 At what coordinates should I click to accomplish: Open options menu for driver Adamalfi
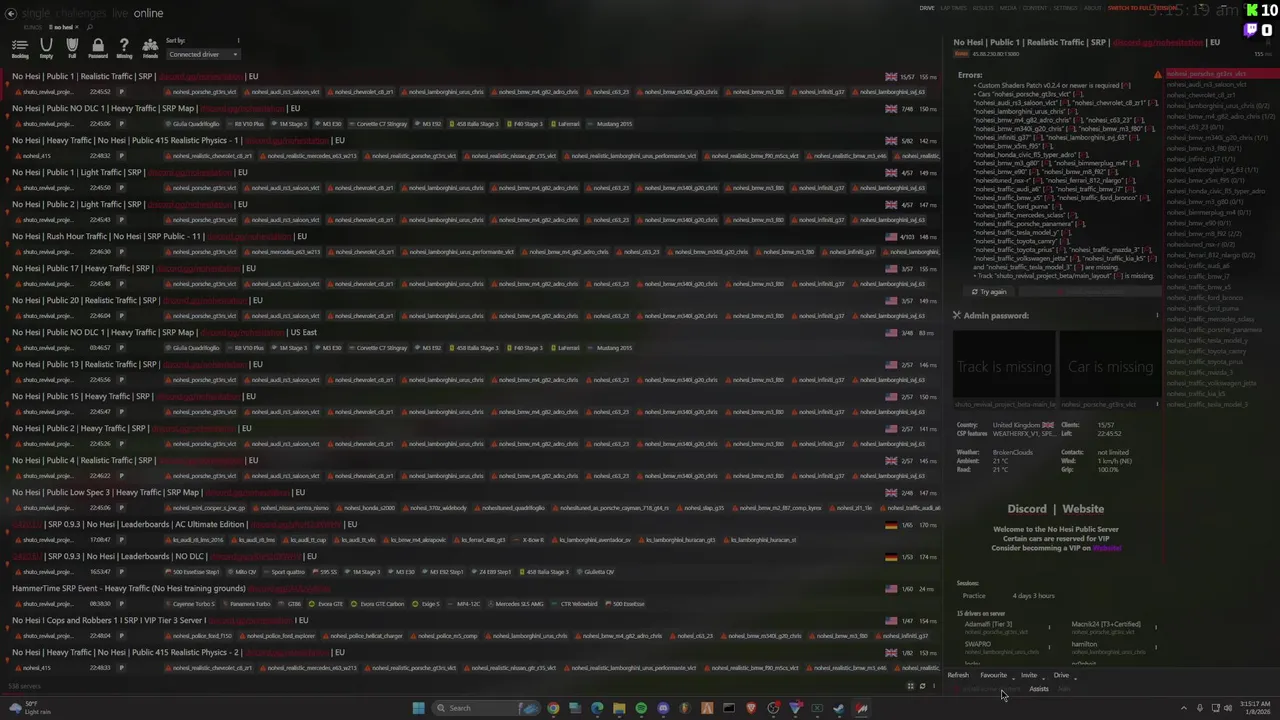point(1049,628)
